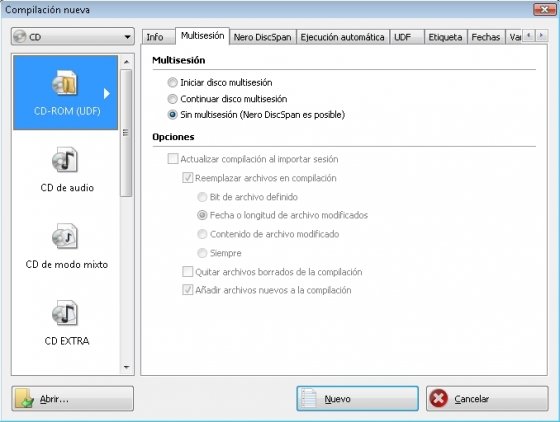Click the compilation list scrollbar thumb
This screenshot has height=422, width=560.
(x=126, y=133)
